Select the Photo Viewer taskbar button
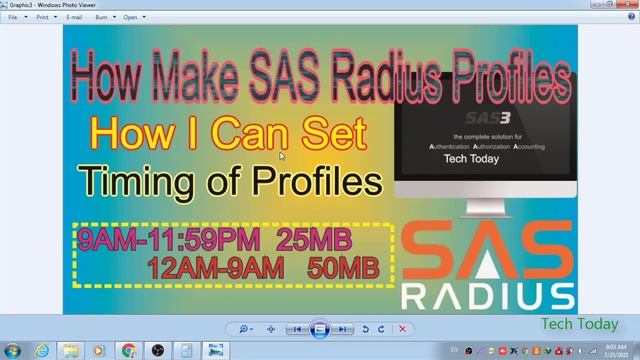This screenshot has width=640, height=360. click(x=216, y=351)
